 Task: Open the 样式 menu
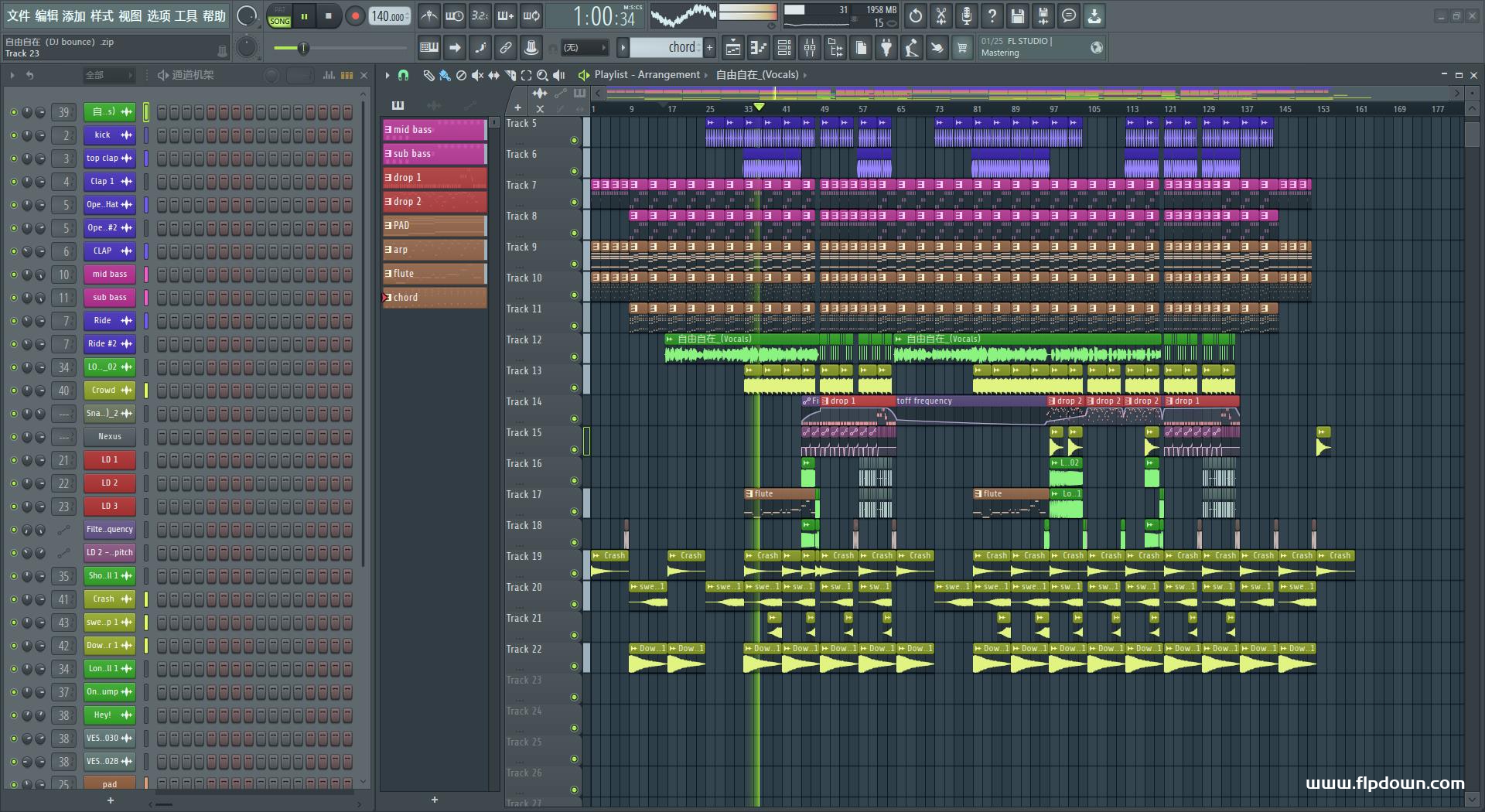coord(102,16)
